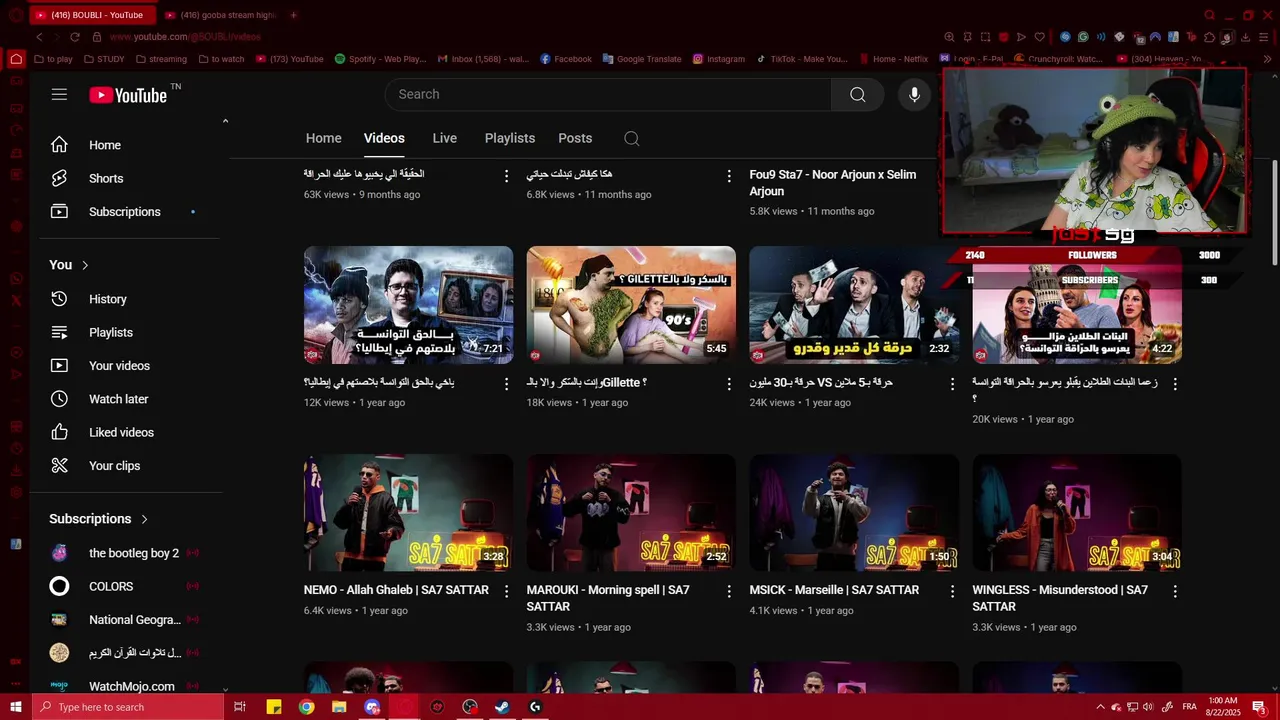Image resolution: width=1280 pixels, height=720 pixels.
Task: Click the channel search magnifier icon
Action: pos(631,138)
